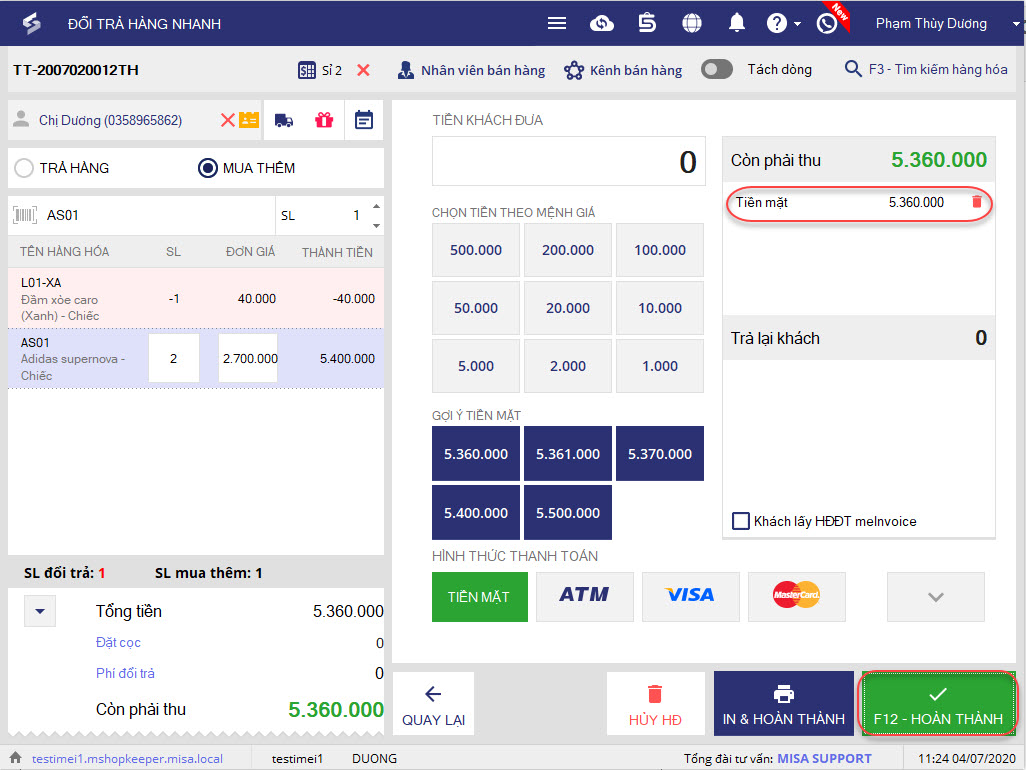Select TIỀN MẶT payment method

click(480, 597)
